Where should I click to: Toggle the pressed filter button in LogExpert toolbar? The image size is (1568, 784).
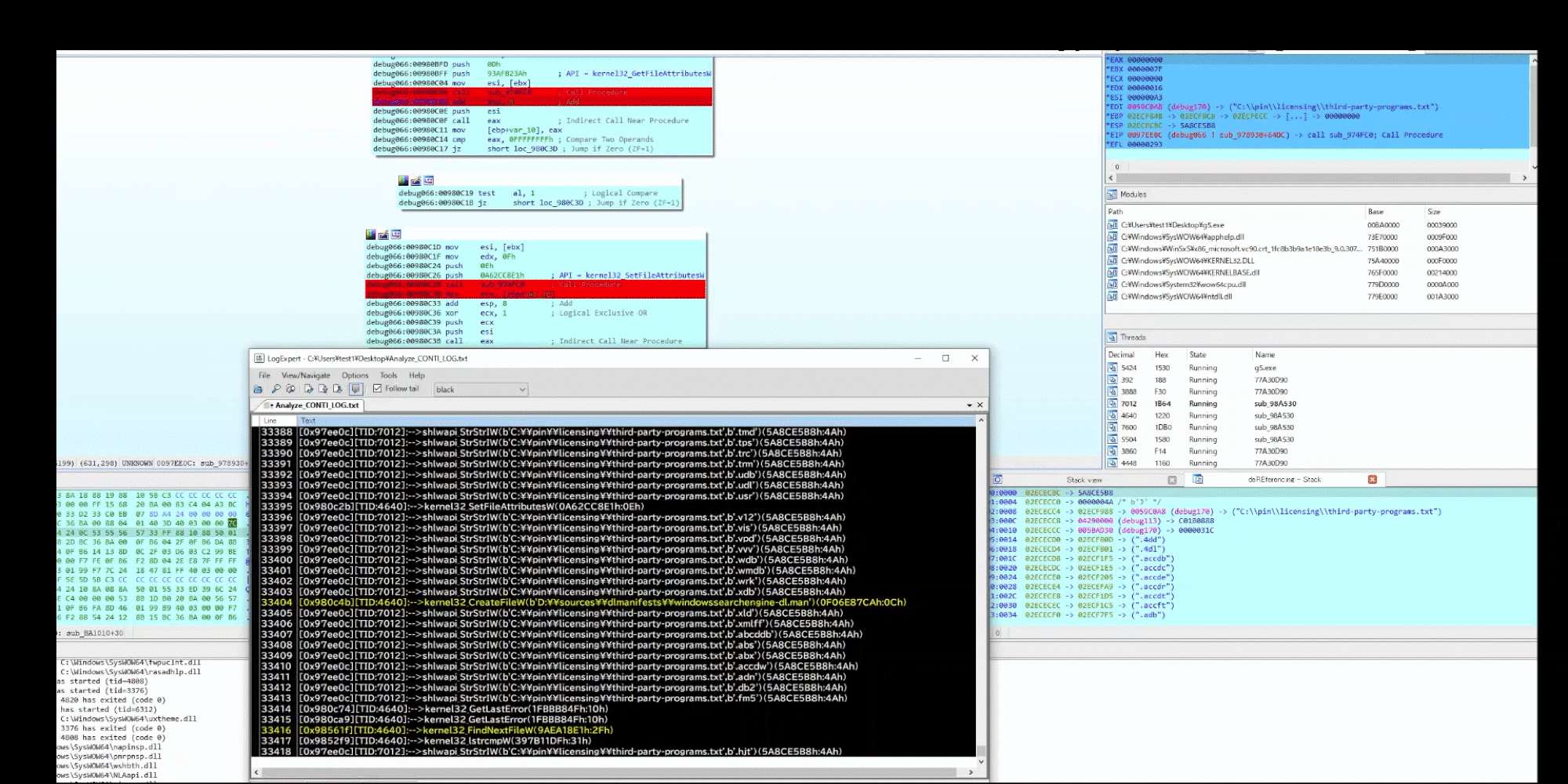point(356,389)
